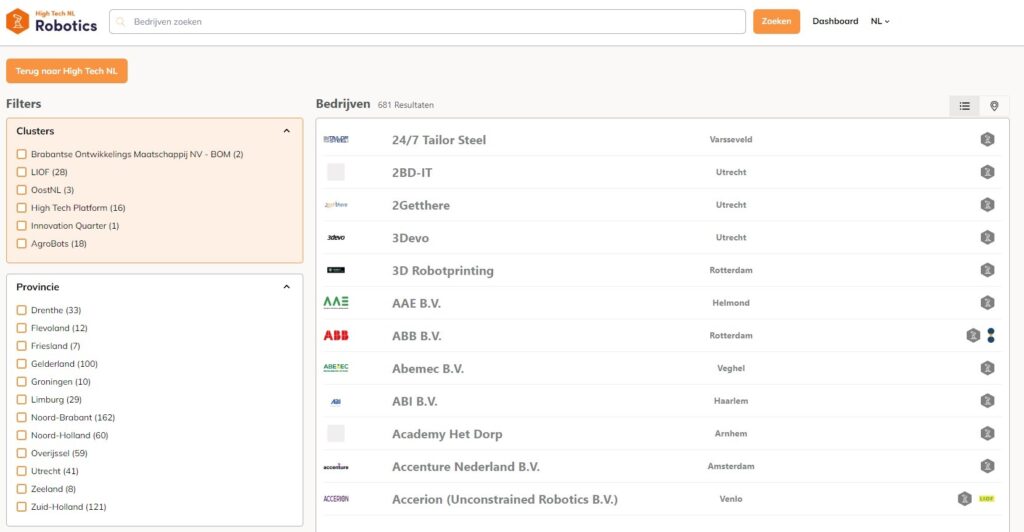Click robotics badge on 3Devo row
Screen dimensions: 1024x532
[x=987, y=237]
